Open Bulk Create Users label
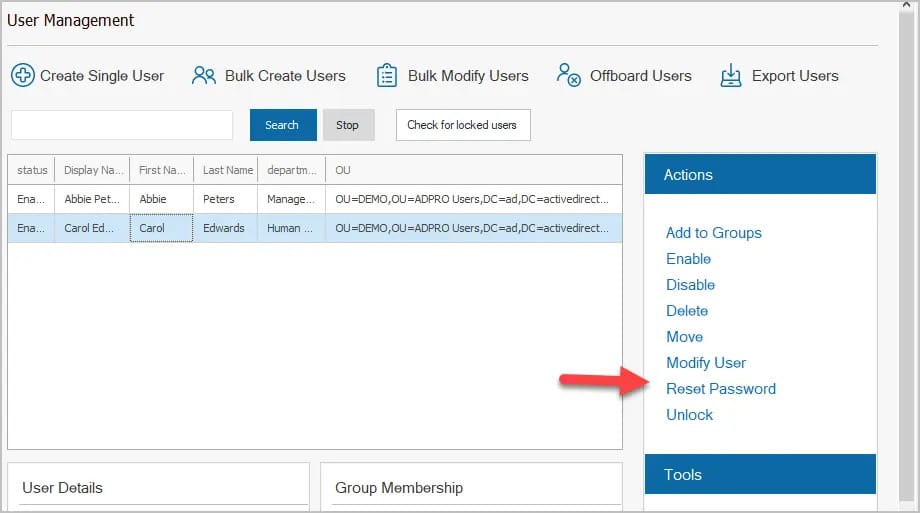 pos(285,76)
